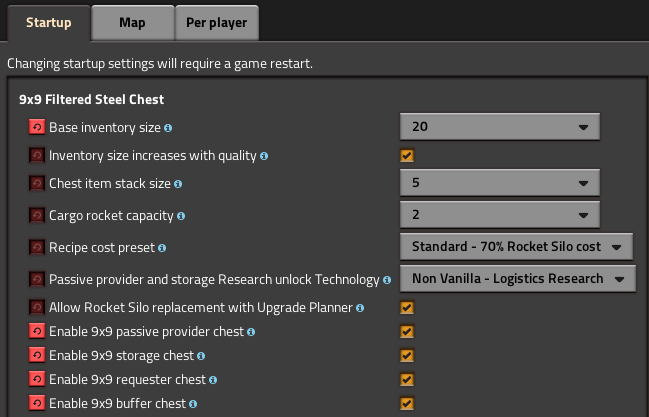This screenshot has height=417, width=649.
Task: Click info icon beside Recipe cost preset
Action: 162,248
